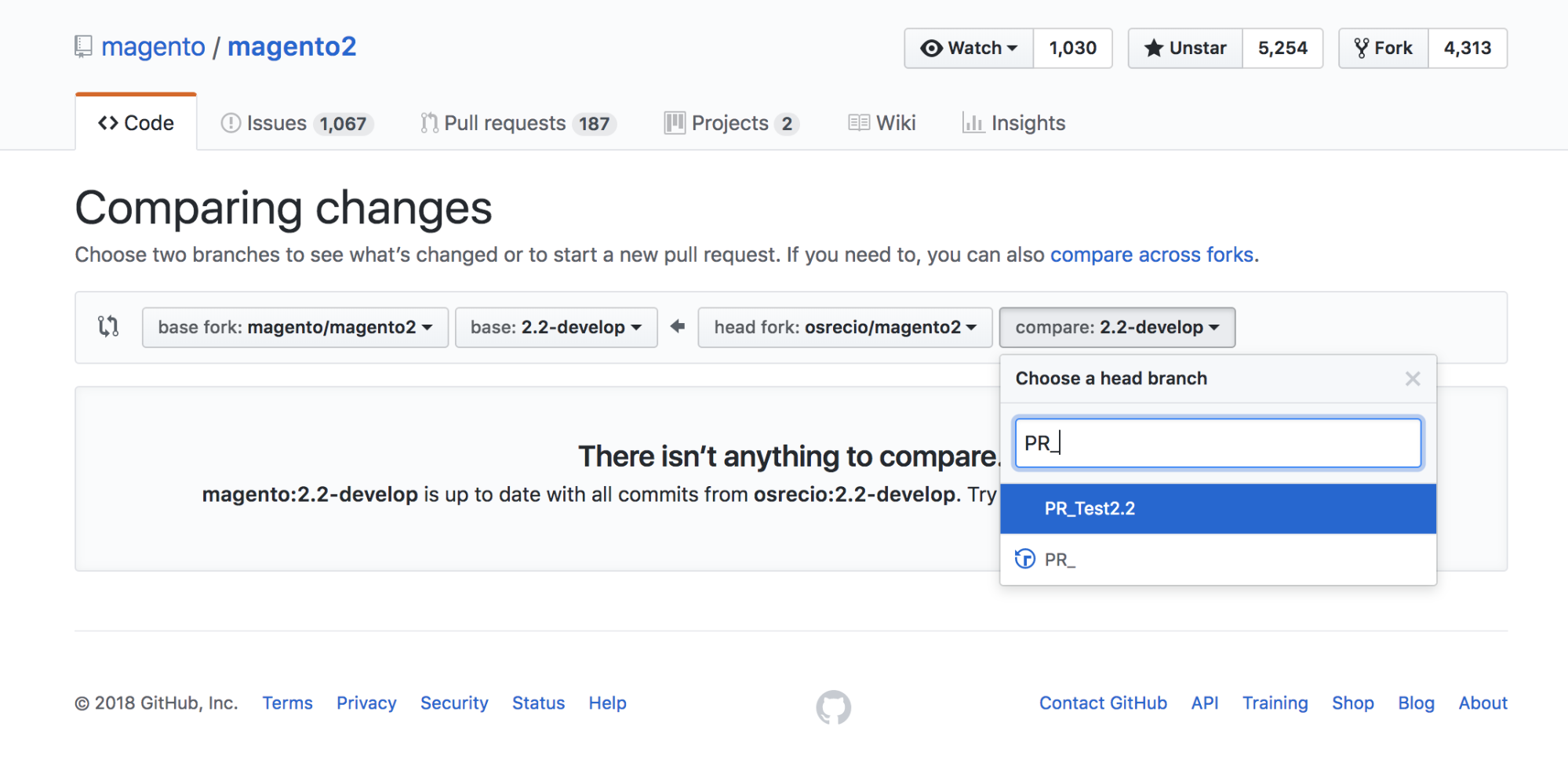This screenshot has height=759, width=1568.
Task: Click the switch base and head compare icon
Action: click(x=108, y=326)
